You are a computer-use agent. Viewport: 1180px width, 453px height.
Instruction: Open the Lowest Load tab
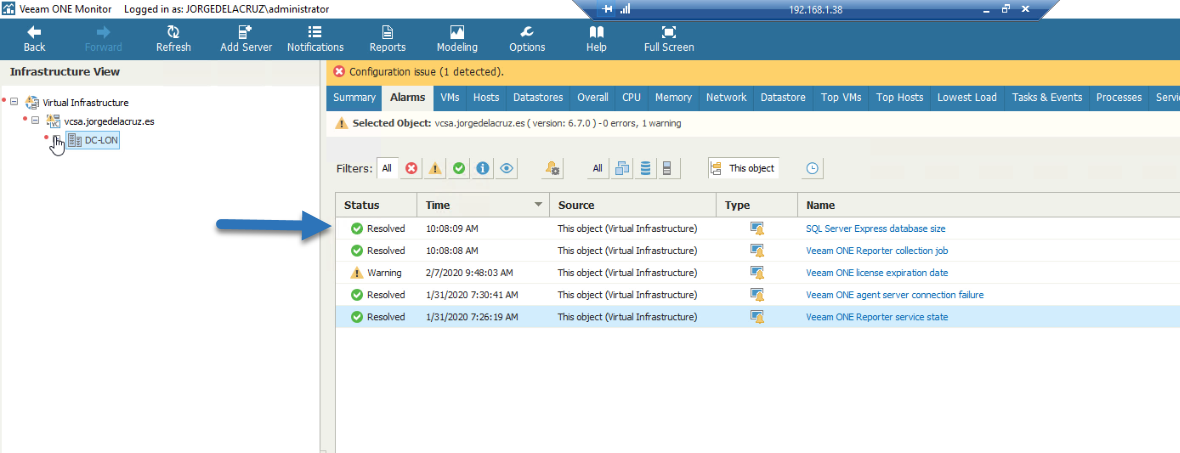point(967,98)
